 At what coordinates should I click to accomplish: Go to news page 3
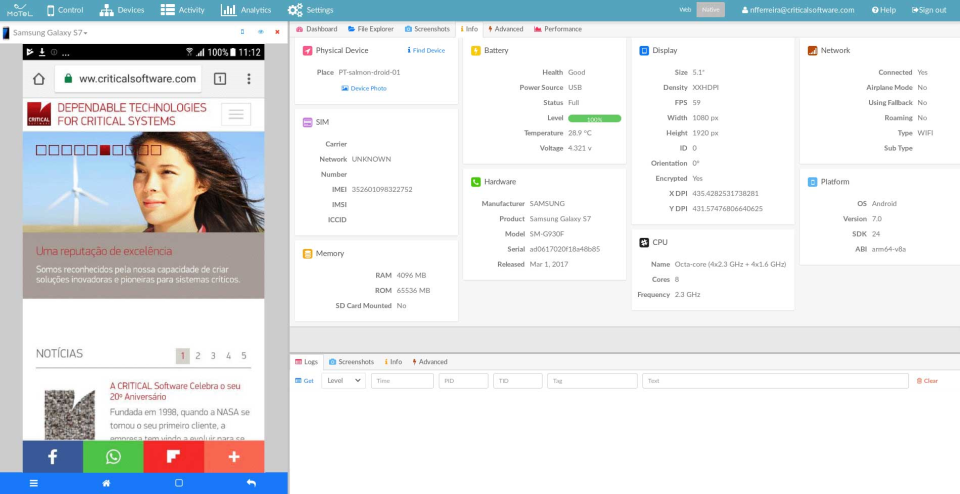213,356
